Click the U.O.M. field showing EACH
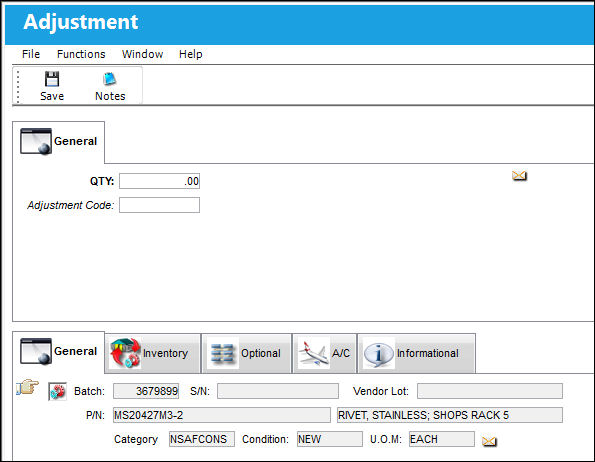 [442, 439]
